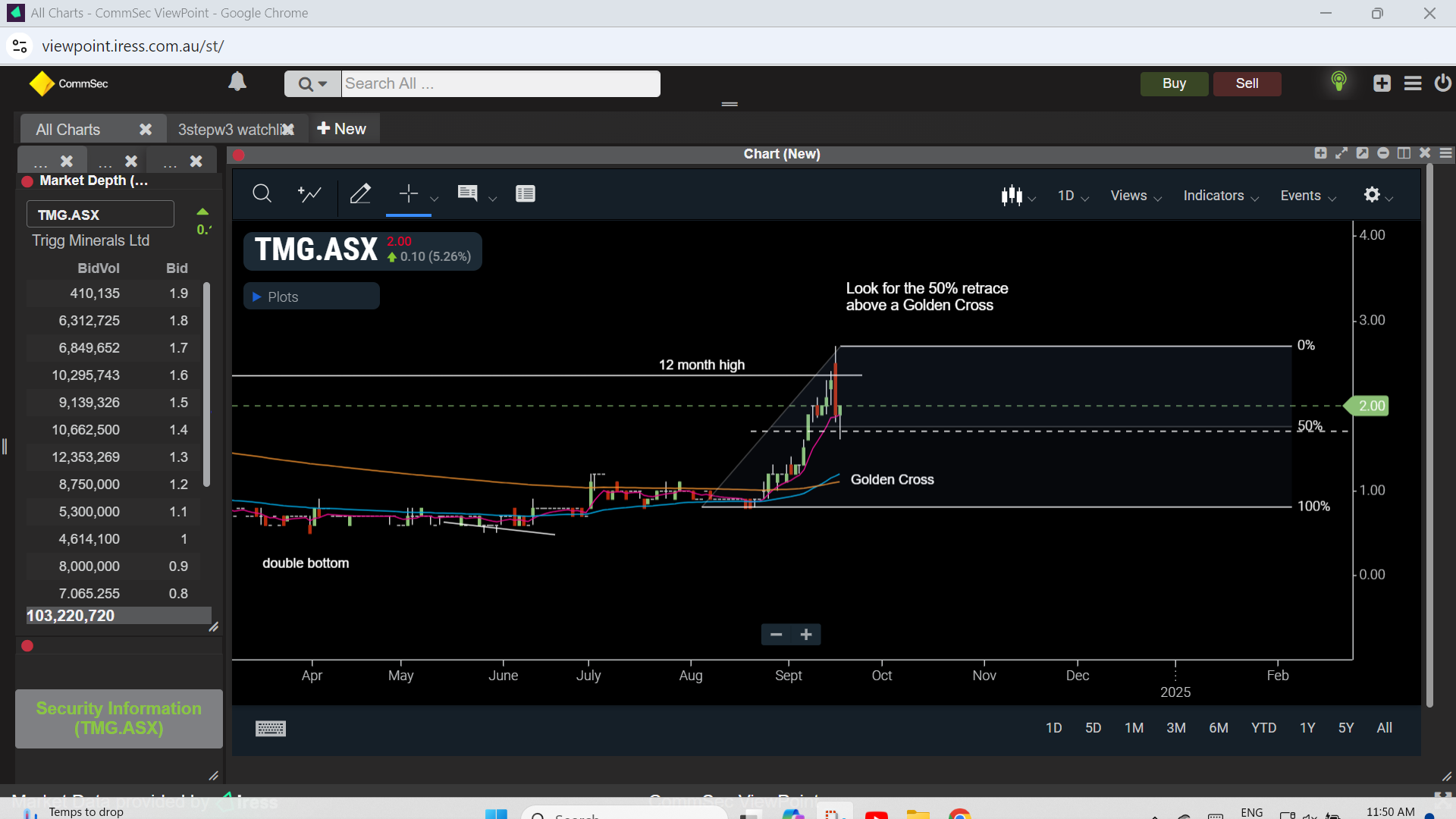Edit the TMG.ASX symbol field in Market Depth
1456x819 pixels.
[100, 215]
